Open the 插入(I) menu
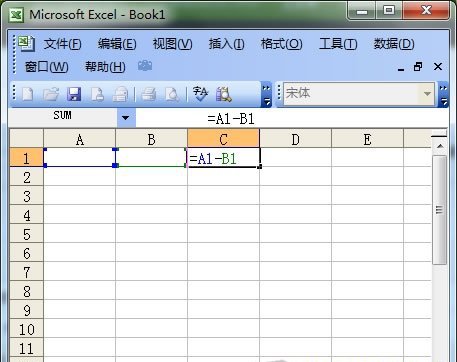This screenshot has height=362, width=457. tap(226, 44)
